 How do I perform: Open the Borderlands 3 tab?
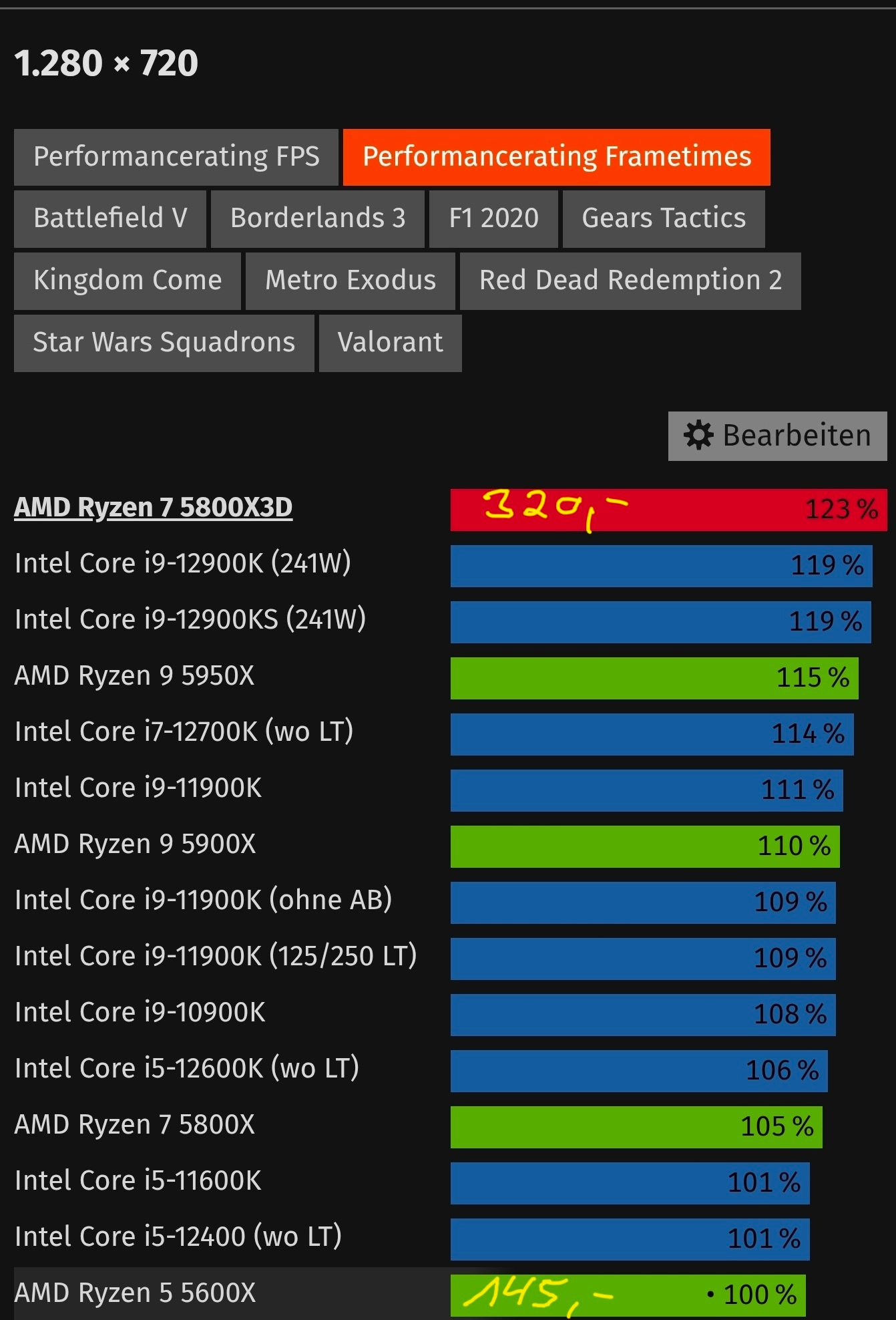coord(318,218)
